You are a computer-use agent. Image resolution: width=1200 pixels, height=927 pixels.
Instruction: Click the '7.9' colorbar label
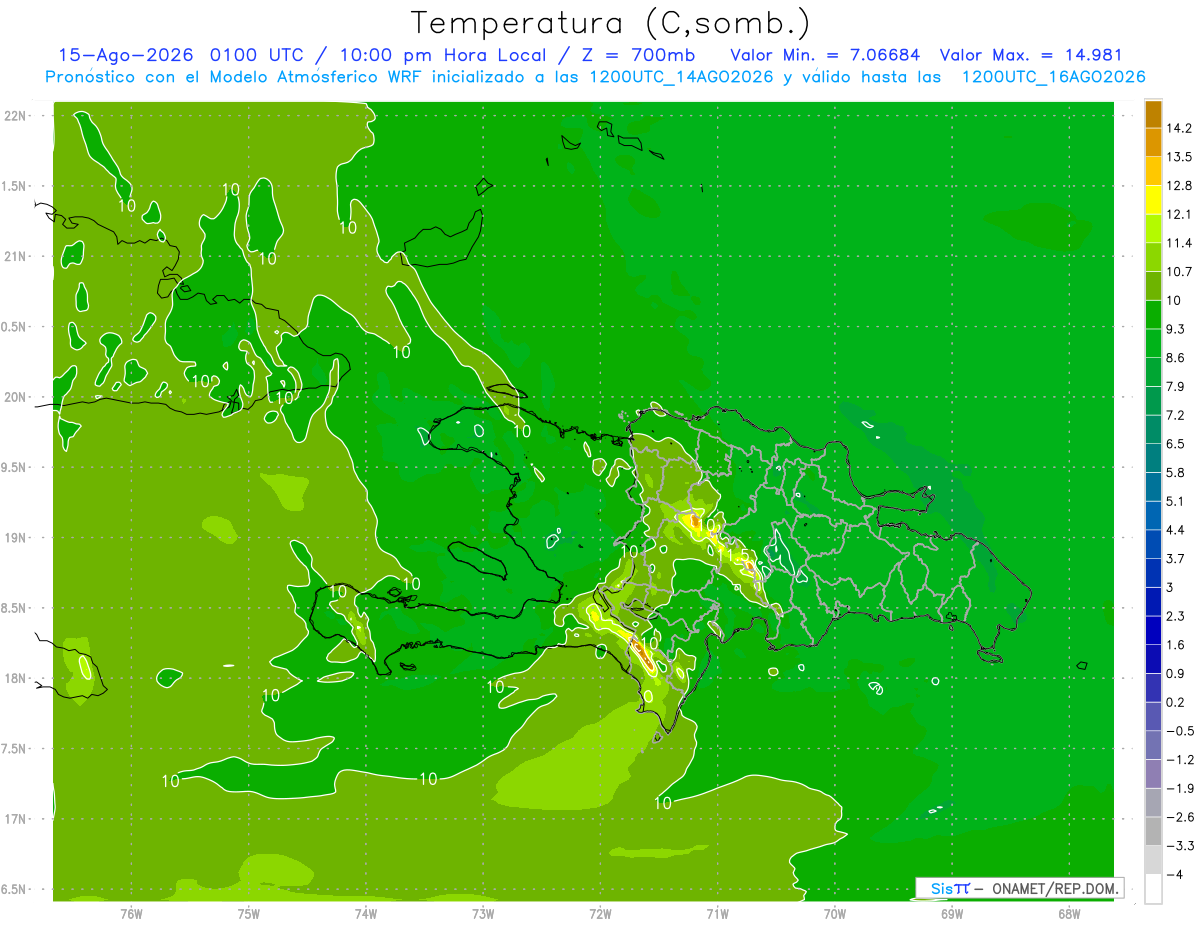(x=1176, y=387)
